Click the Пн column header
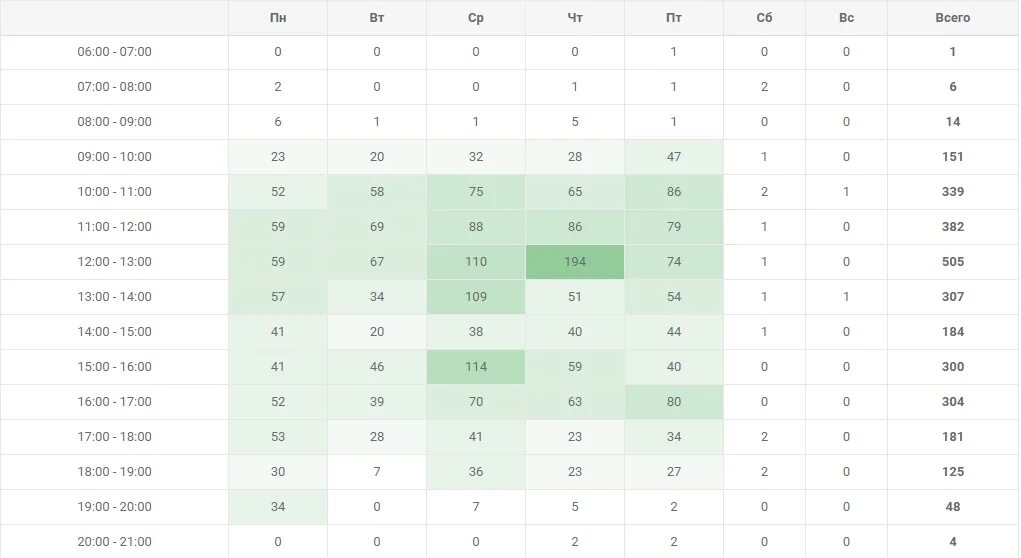The image size is (1021, 558). click(x=278, y=18)
